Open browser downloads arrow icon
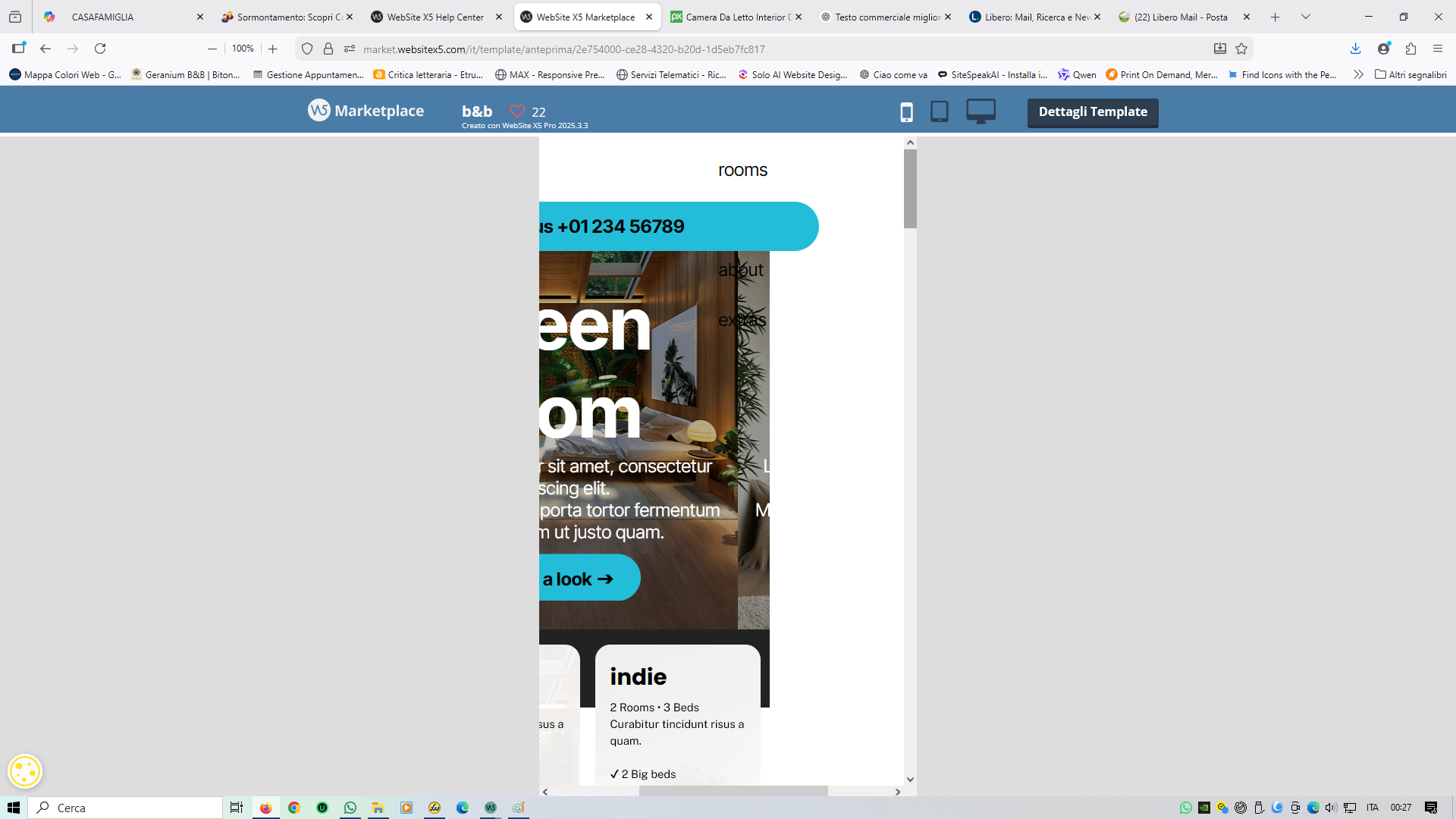1456x819 pixels. (x=1355, y=49)
